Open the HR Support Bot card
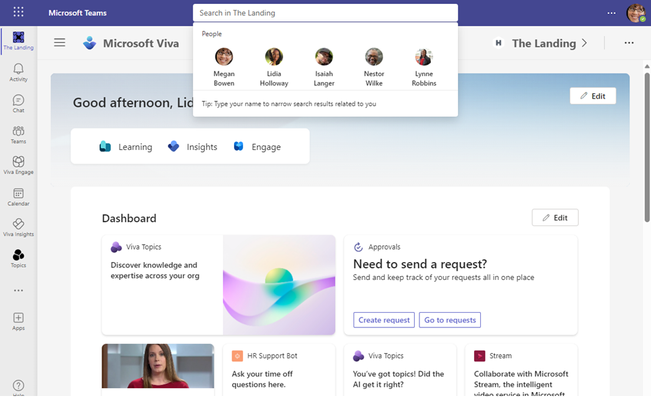This screenshot has width=651, height=400. click(279, 370)
